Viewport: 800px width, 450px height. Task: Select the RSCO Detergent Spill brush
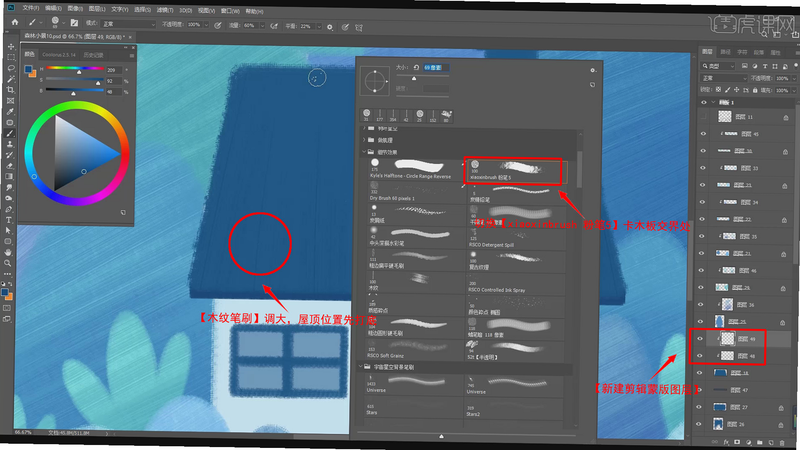[x=515, y=237]
